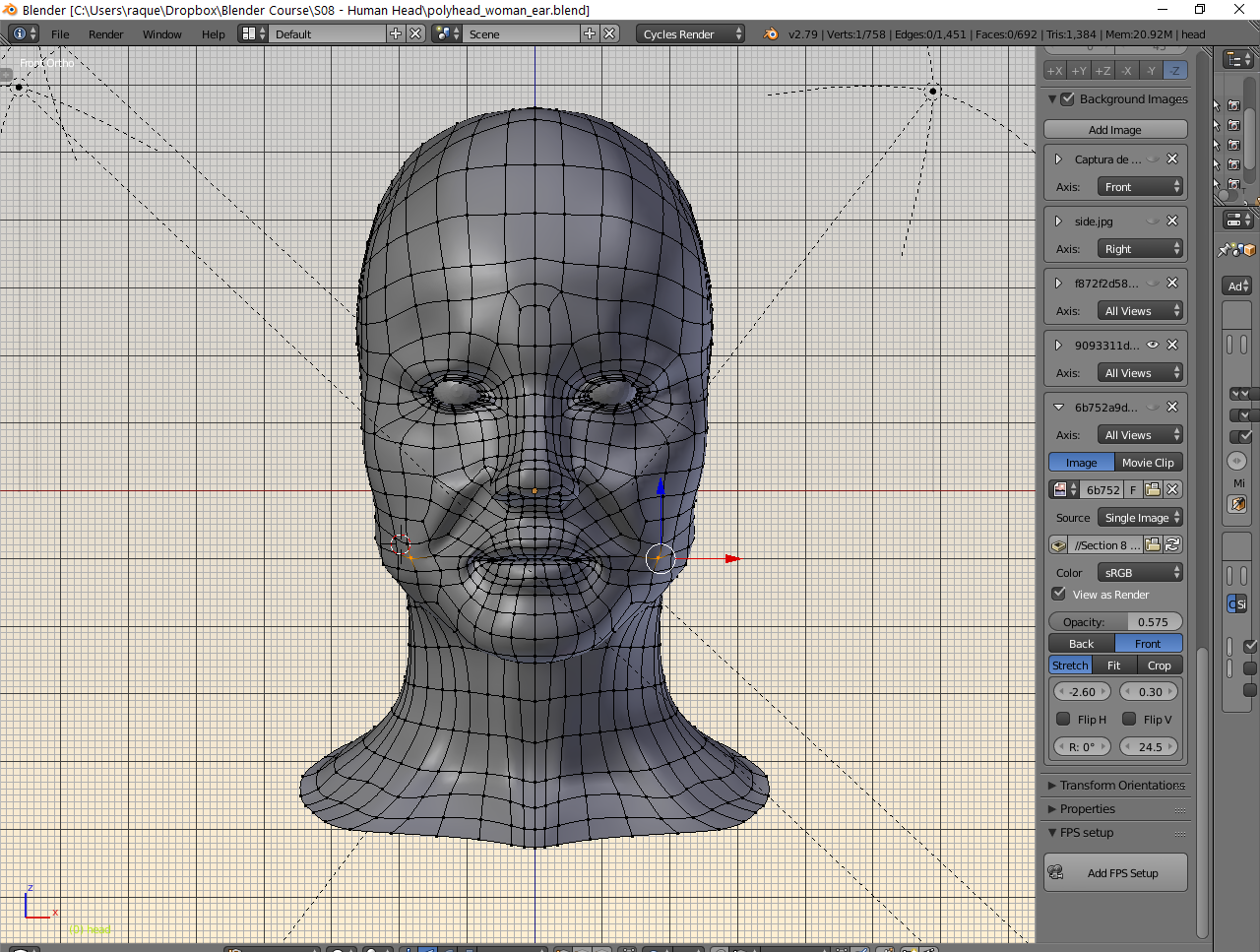Delete the current Scene
Screen dimensions: 1260x952
[609, 33]
